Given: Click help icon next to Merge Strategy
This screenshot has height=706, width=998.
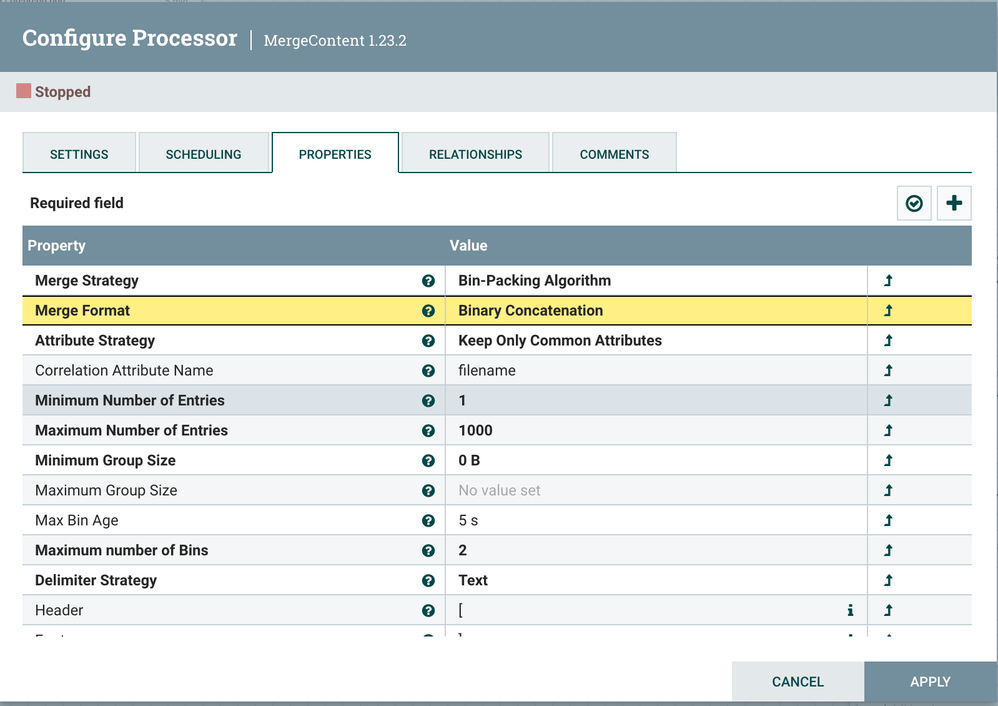Looking at the screenshot, I should (x=429, y=281).
